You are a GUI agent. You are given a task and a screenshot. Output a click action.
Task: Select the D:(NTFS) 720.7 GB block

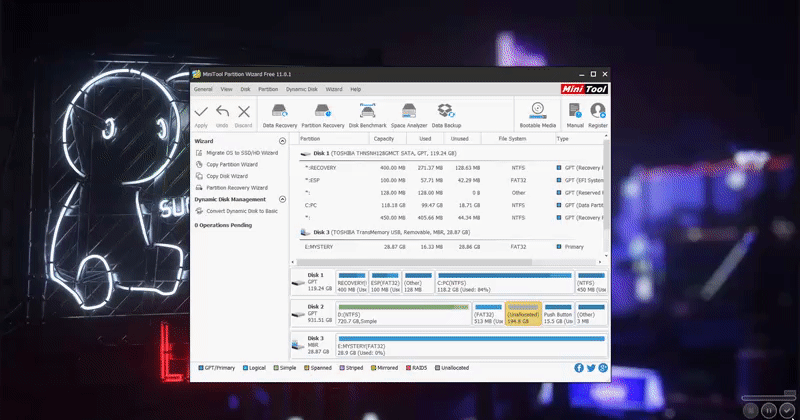pyautogui.click(x=403, y=314)
